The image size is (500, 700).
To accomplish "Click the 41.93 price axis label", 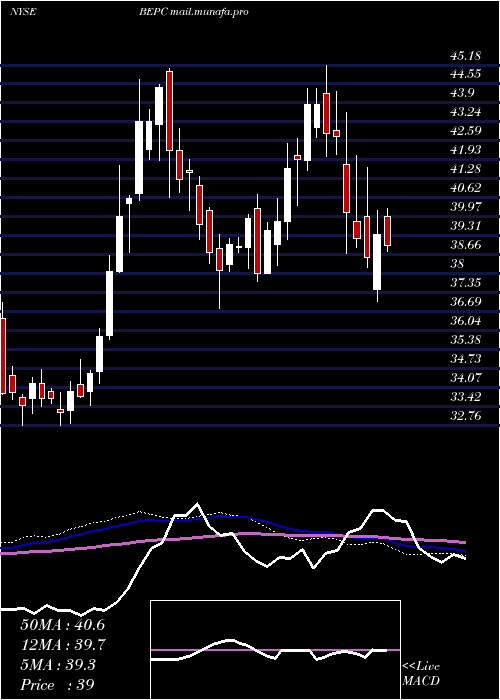I will [466, 150].
